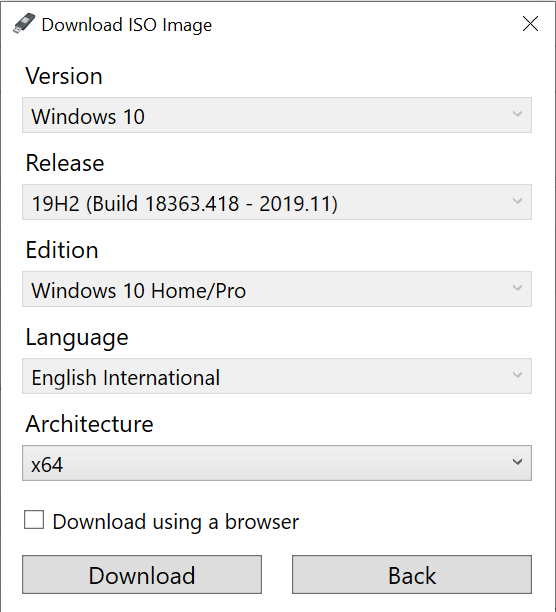Image resolution: width=556 pixels, height=612 pixels.
Task: Open the Edition dropdown showing Windows 10 Home/Pro
Action: [277, 289]
